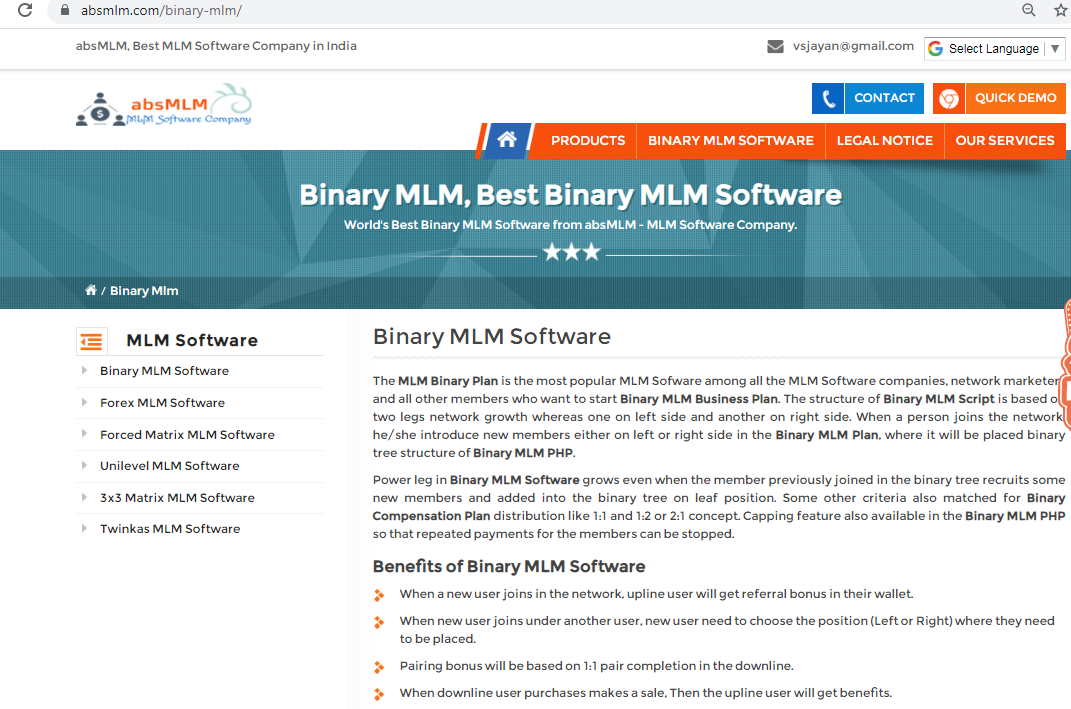Click the home icon in navigation bar
Viewport: 1071px width, 709px height.
[x=507, y=140]
